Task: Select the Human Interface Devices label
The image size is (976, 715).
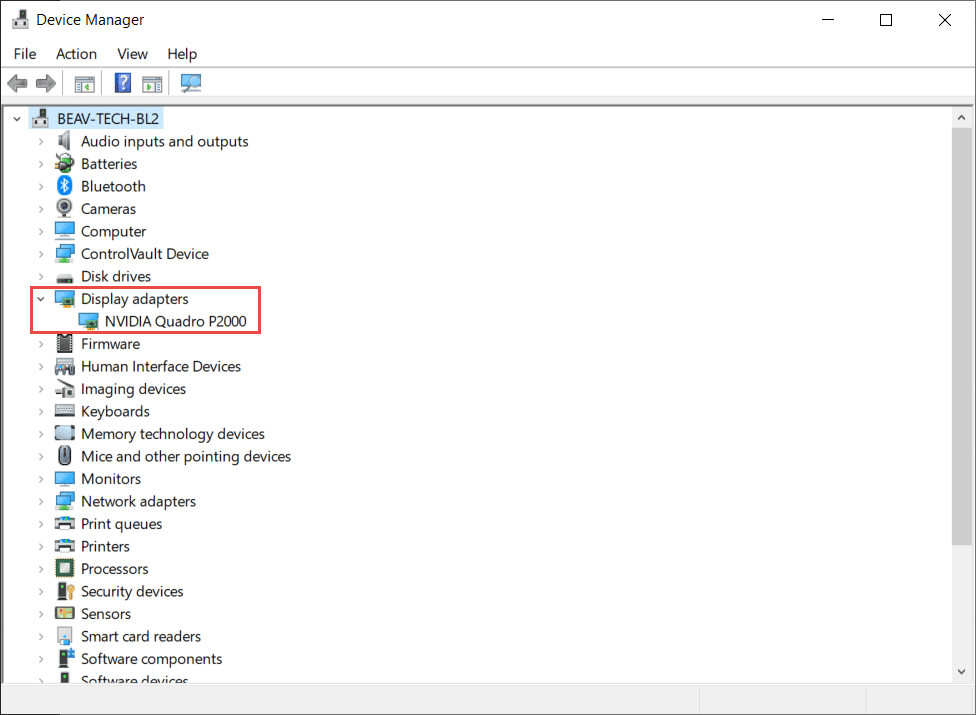Action: click(x=161, y=367)
